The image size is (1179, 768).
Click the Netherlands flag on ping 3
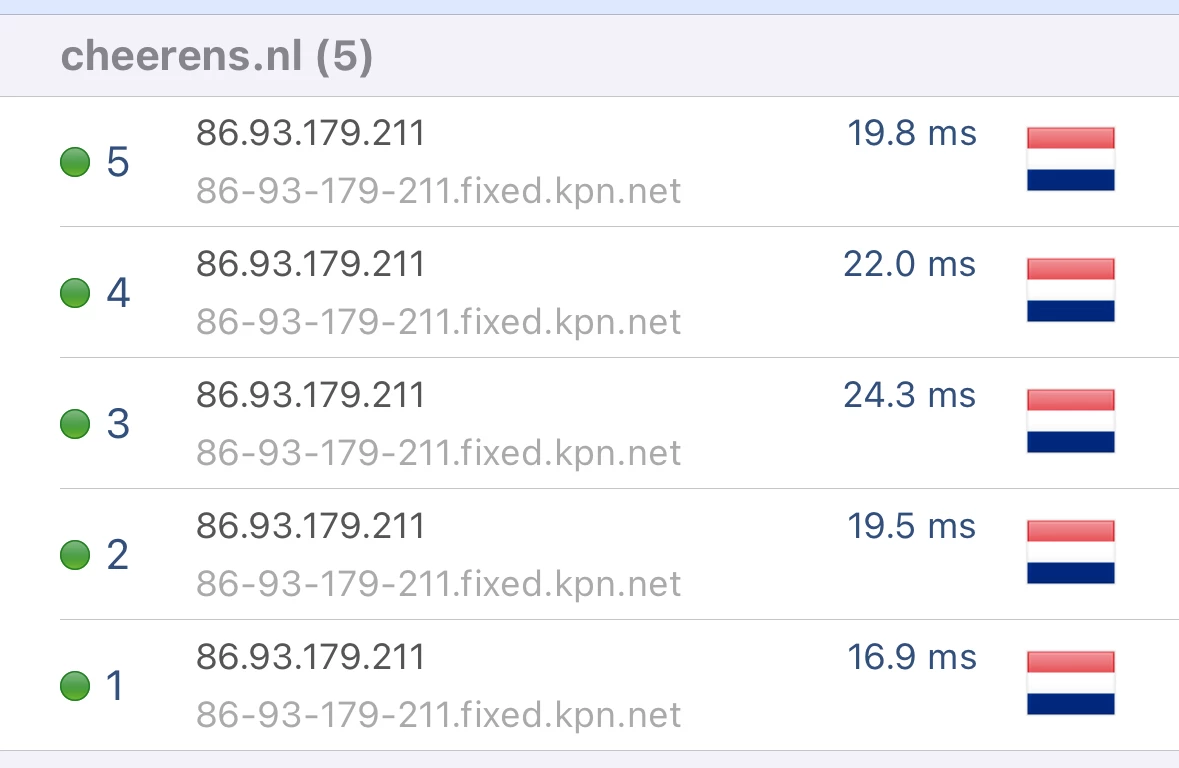point(1071,420)
